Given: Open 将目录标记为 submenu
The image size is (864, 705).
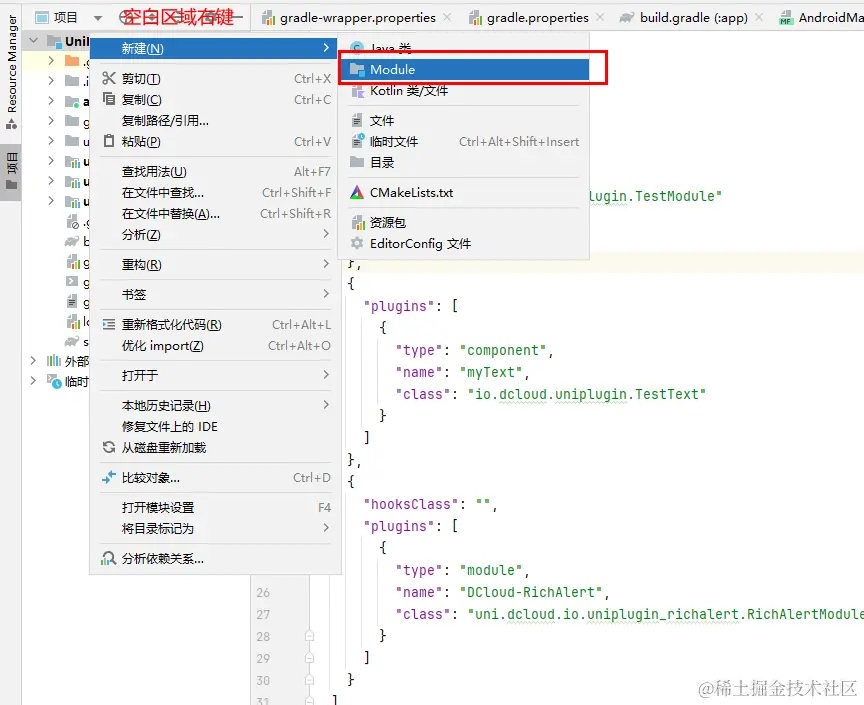Looking at the screenshot, I should [215, 529].
